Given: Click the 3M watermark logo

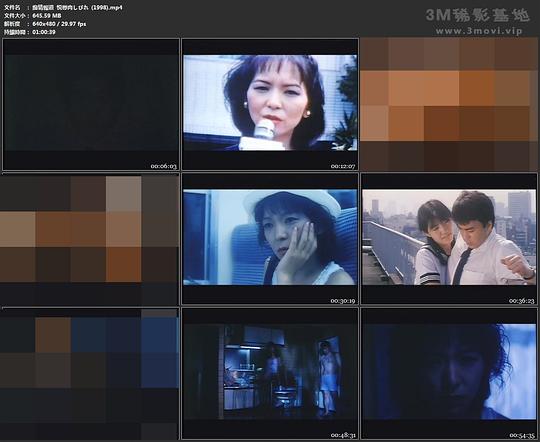Looking at the screenshot, I should point(477,15).
